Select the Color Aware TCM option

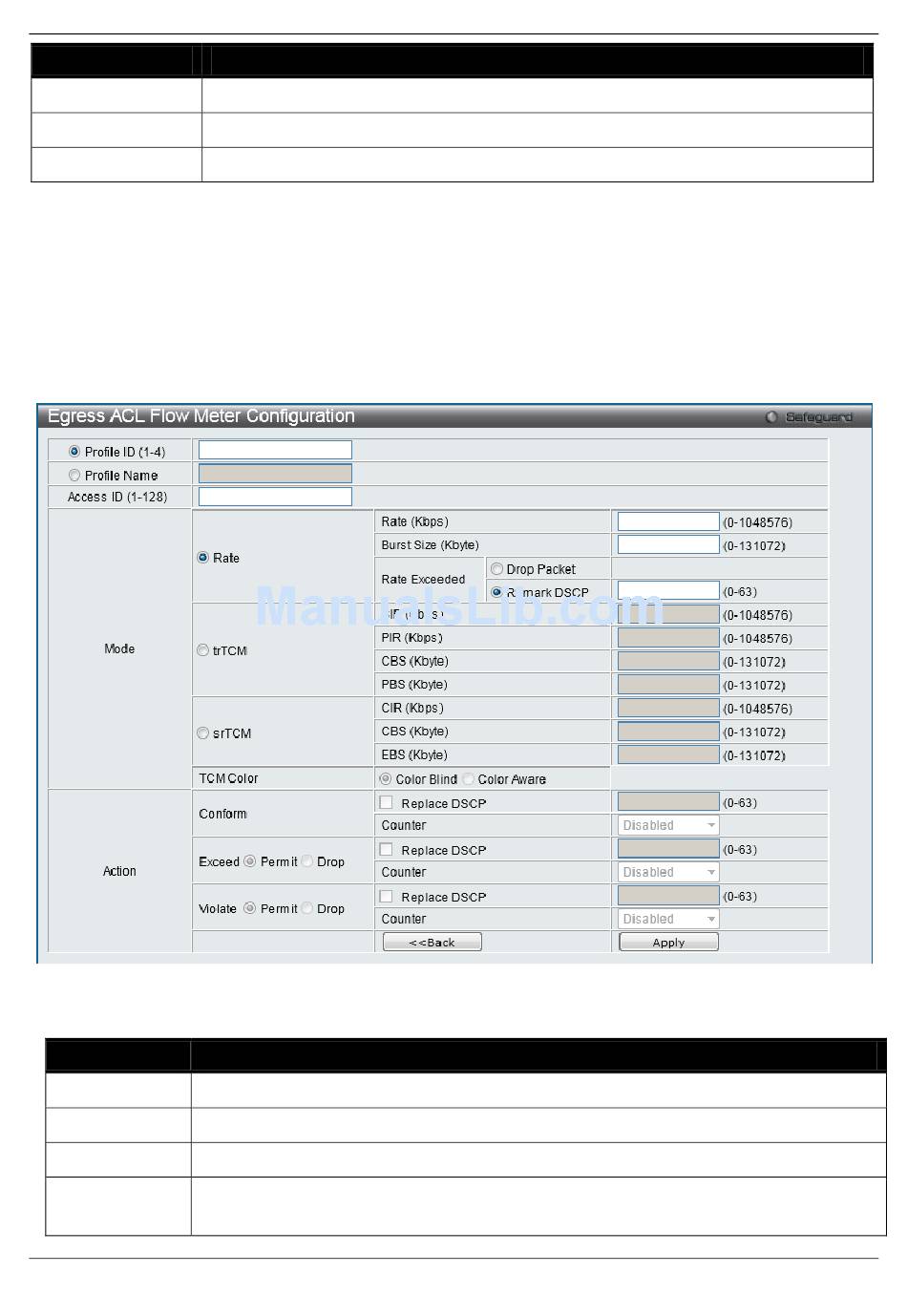[469, 779]
